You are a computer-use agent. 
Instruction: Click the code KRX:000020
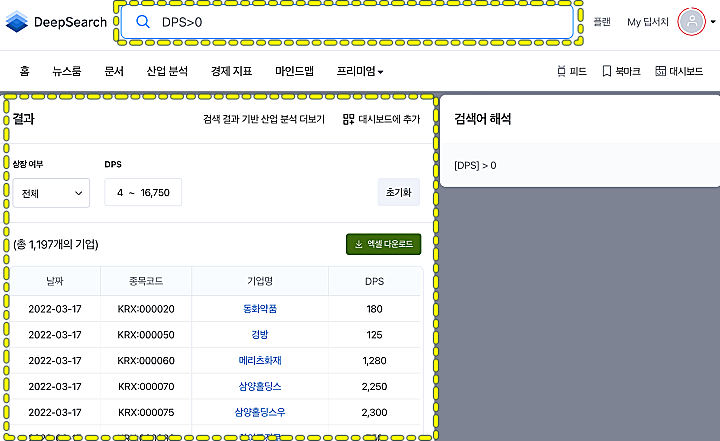146,309
